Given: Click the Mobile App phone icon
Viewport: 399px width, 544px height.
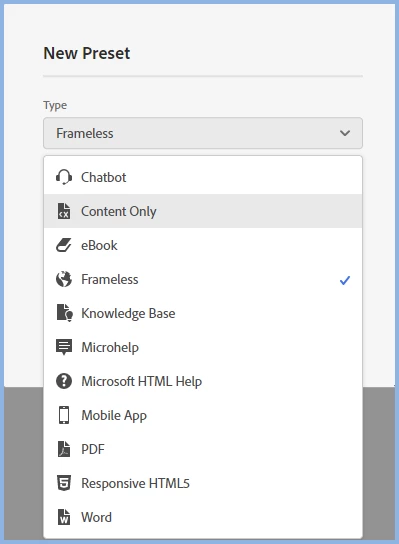Looking at the screenshot, I should pos(64,415).
